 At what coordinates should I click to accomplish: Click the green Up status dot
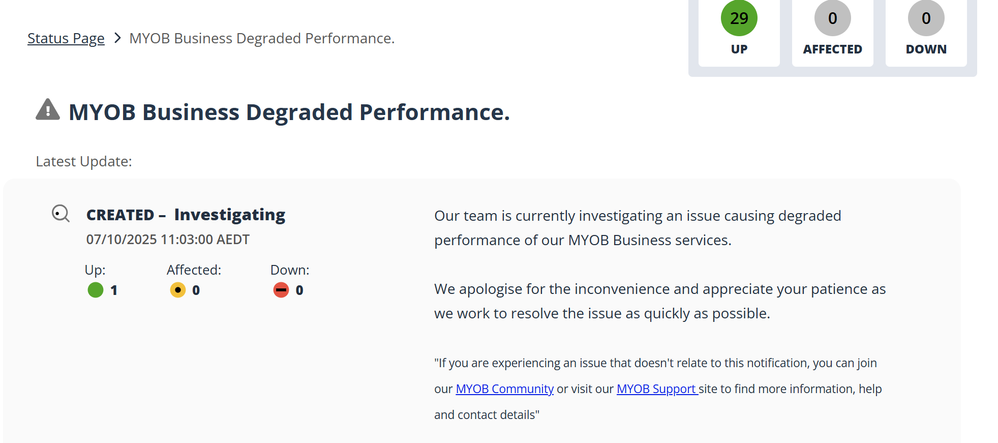[x=95, y=291]
